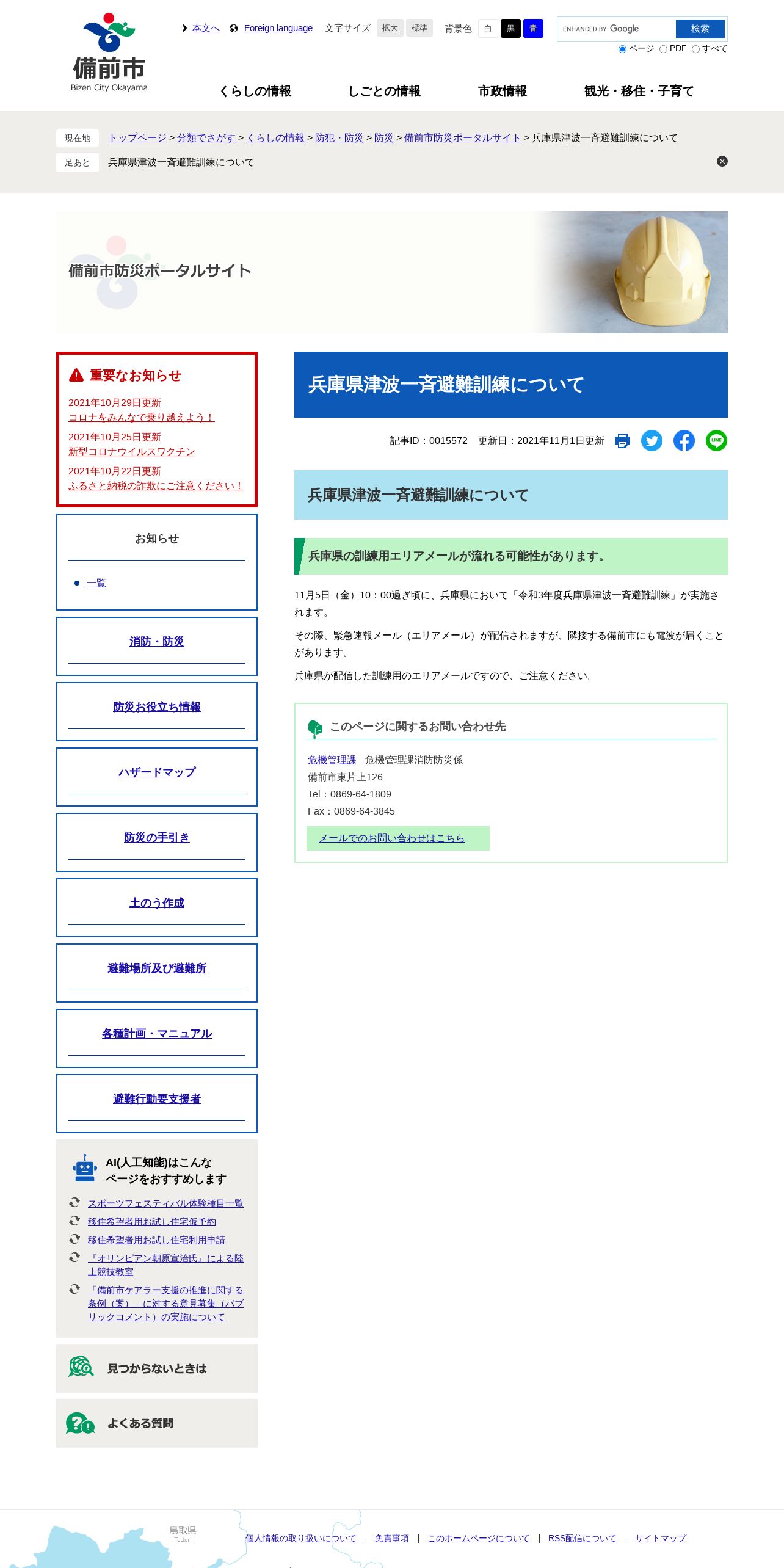
Task: Open the 観光・移住・子育て menu
Action: coord(639,91)
